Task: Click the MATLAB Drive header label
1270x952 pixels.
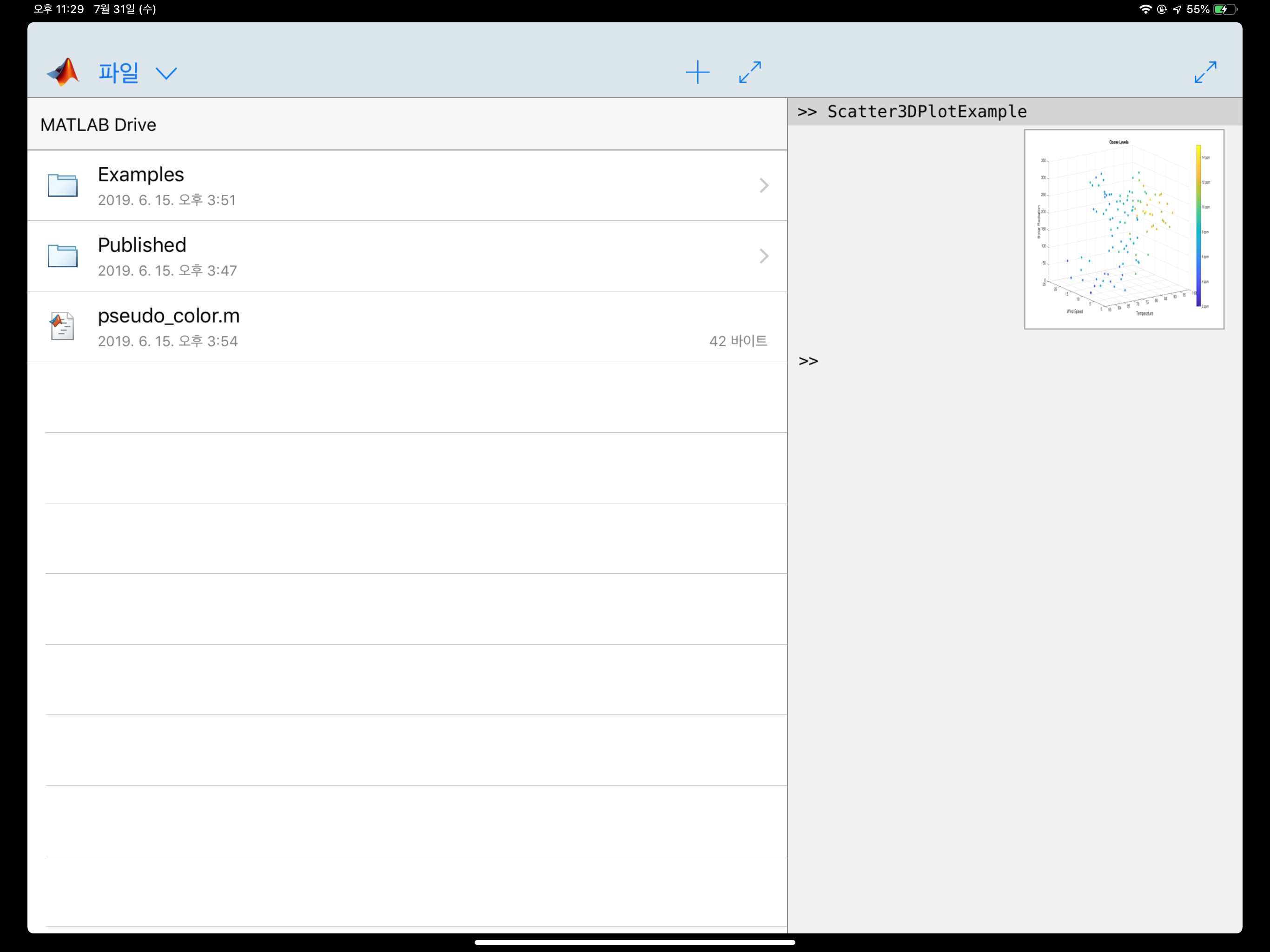Action: pos(98,125)
